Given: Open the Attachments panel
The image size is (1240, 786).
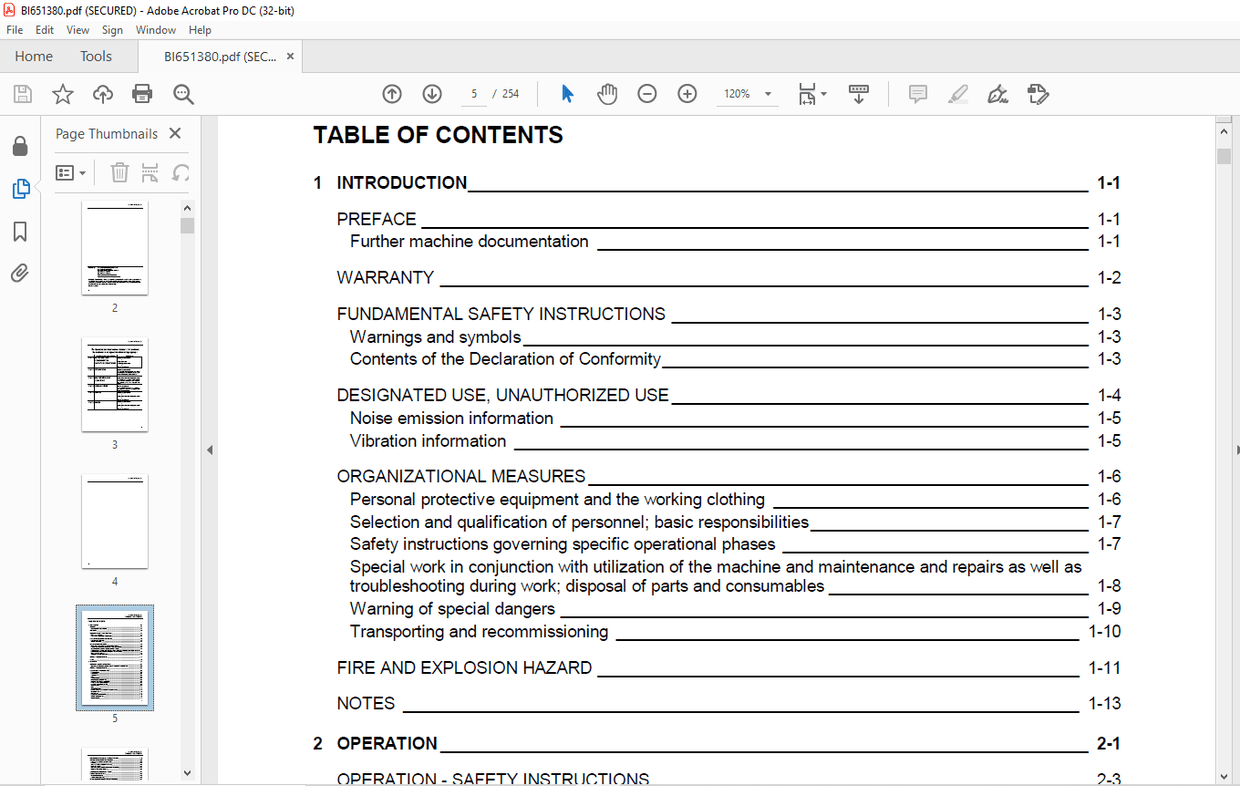Looking at the screenshot, I should pos(20,272).
